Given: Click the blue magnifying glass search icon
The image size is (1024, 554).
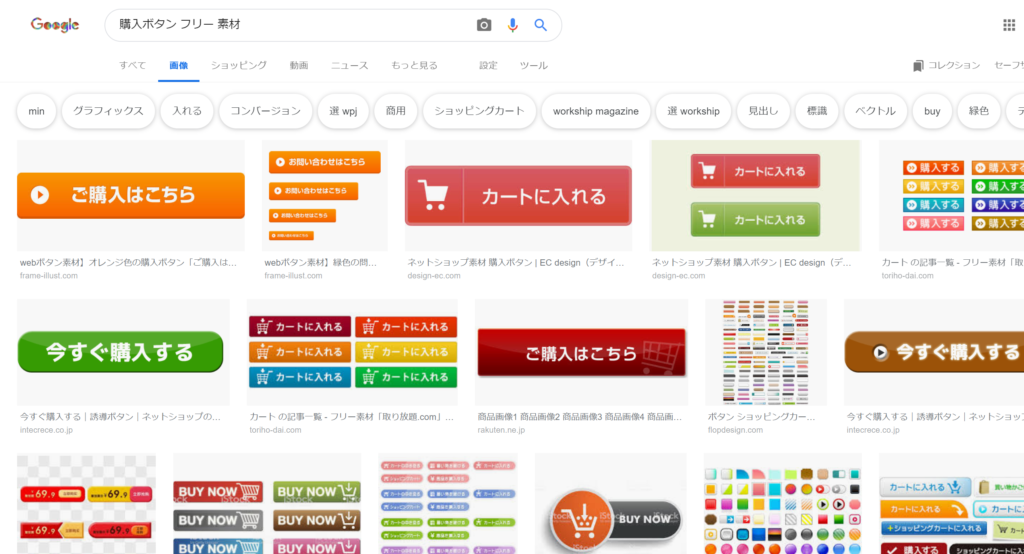Looking at the screenshot, I should 541,25.
